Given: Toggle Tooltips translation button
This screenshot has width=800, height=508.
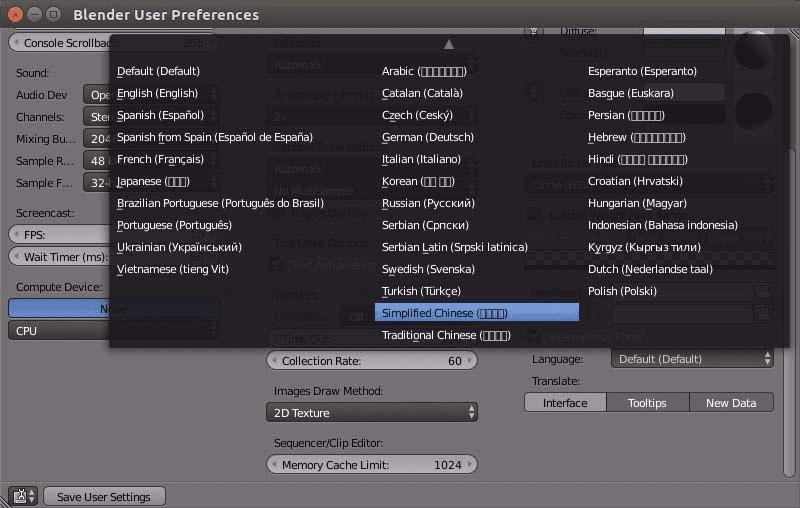Looking at the screenshot, I should tap(647, 402).
